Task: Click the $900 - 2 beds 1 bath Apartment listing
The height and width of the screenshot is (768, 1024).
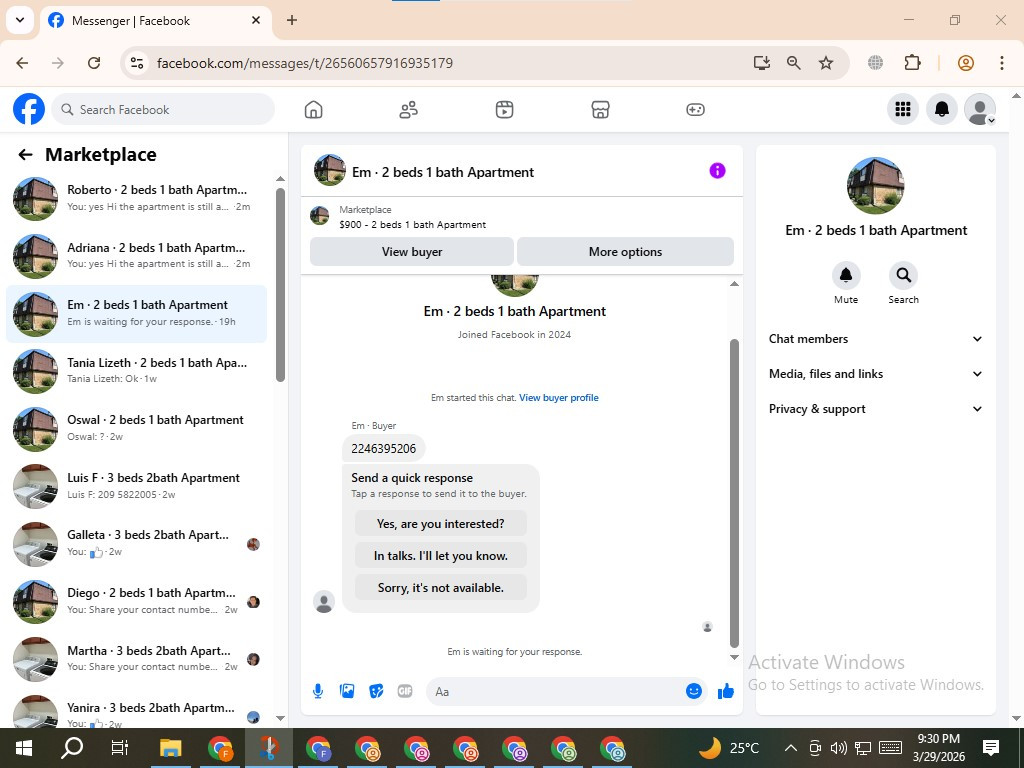Action: [412, 225]
